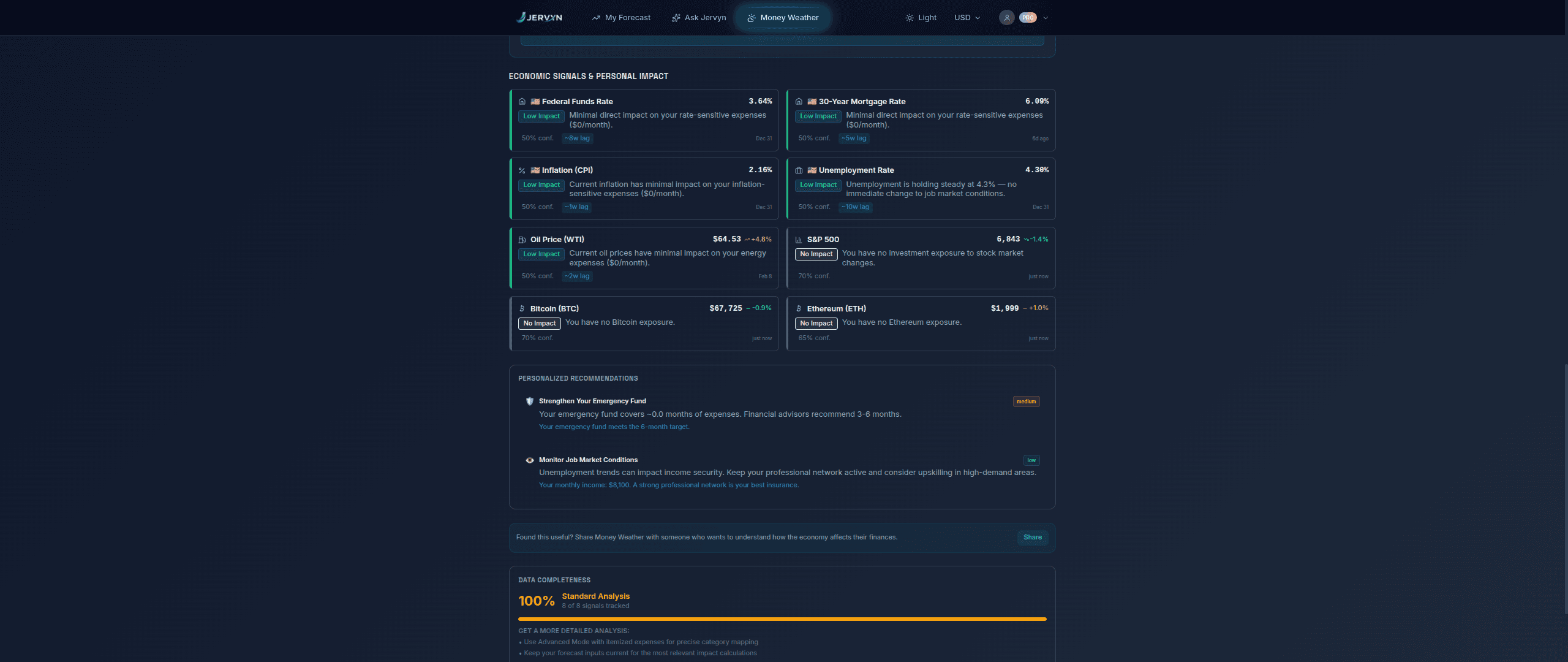Click the Oil Price fuel pump icon

click(522, 240)
